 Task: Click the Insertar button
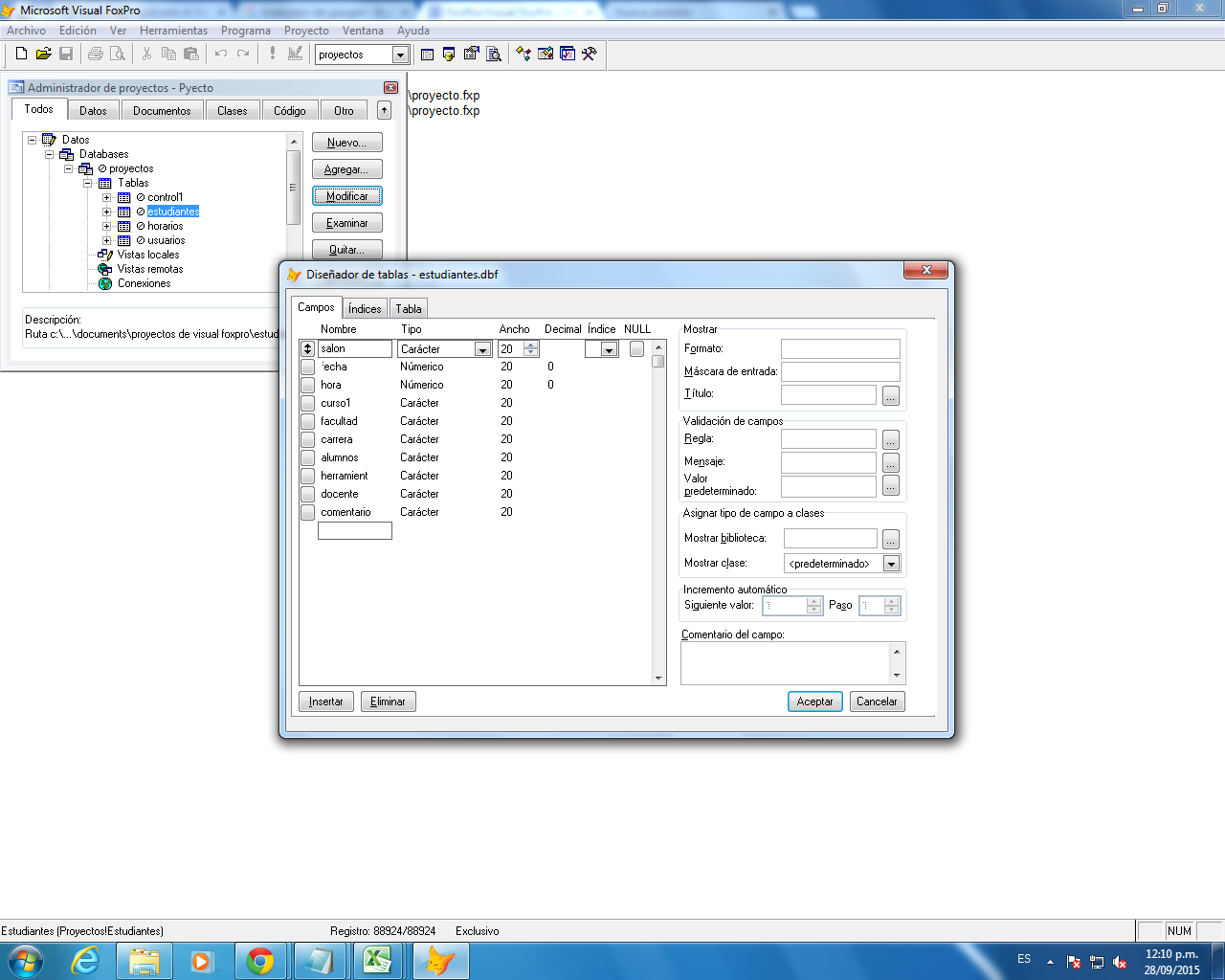[x=326, y=702]
